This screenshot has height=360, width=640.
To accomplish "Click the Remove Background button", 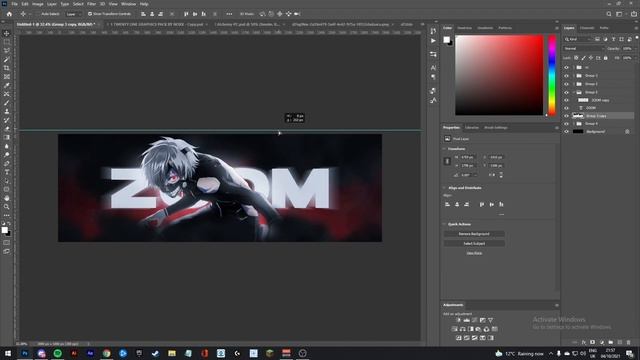I will coord(474,234).
